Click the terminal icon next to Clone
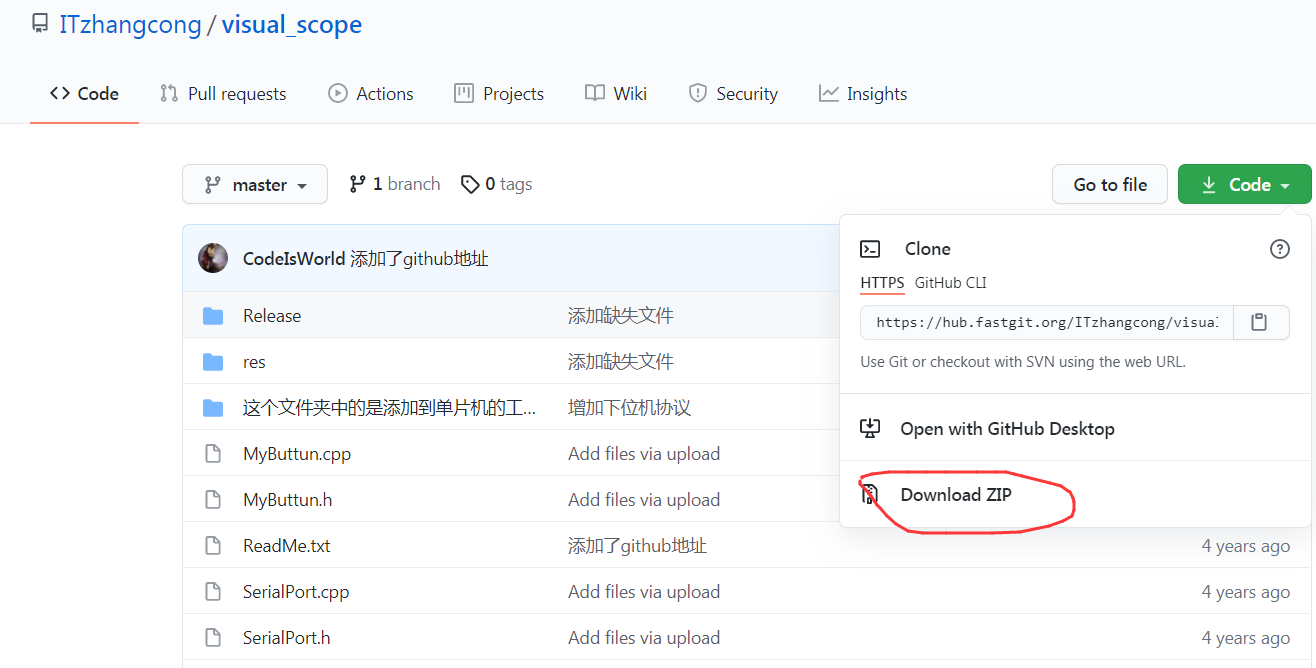This screenshot has height=668, width=1316. click(871, 249)
